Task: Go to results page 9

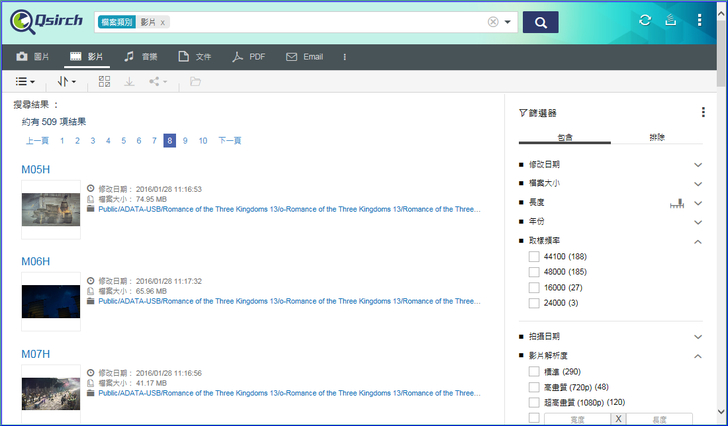Action: 185,141
